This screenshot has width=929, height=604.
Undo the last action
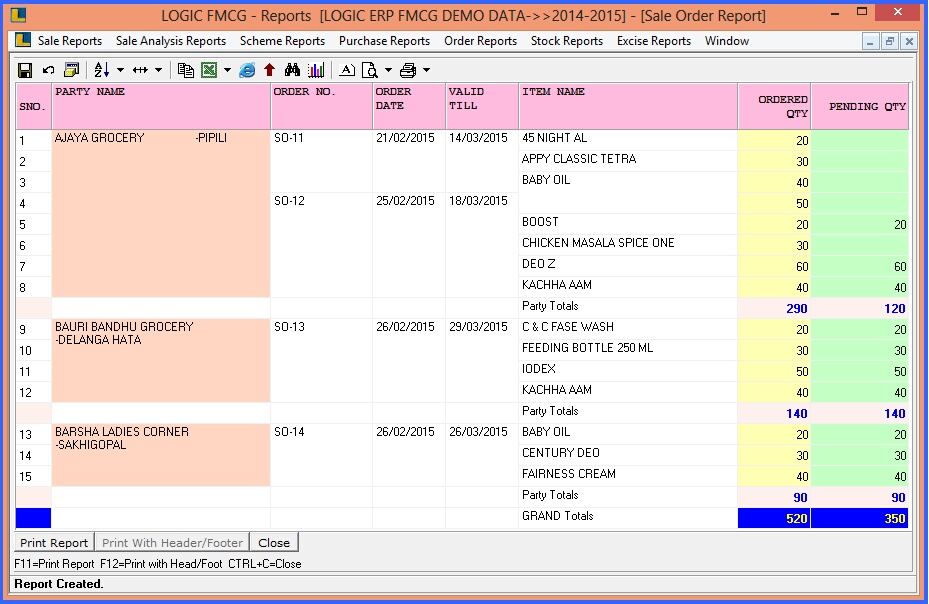tap(46, 70)
